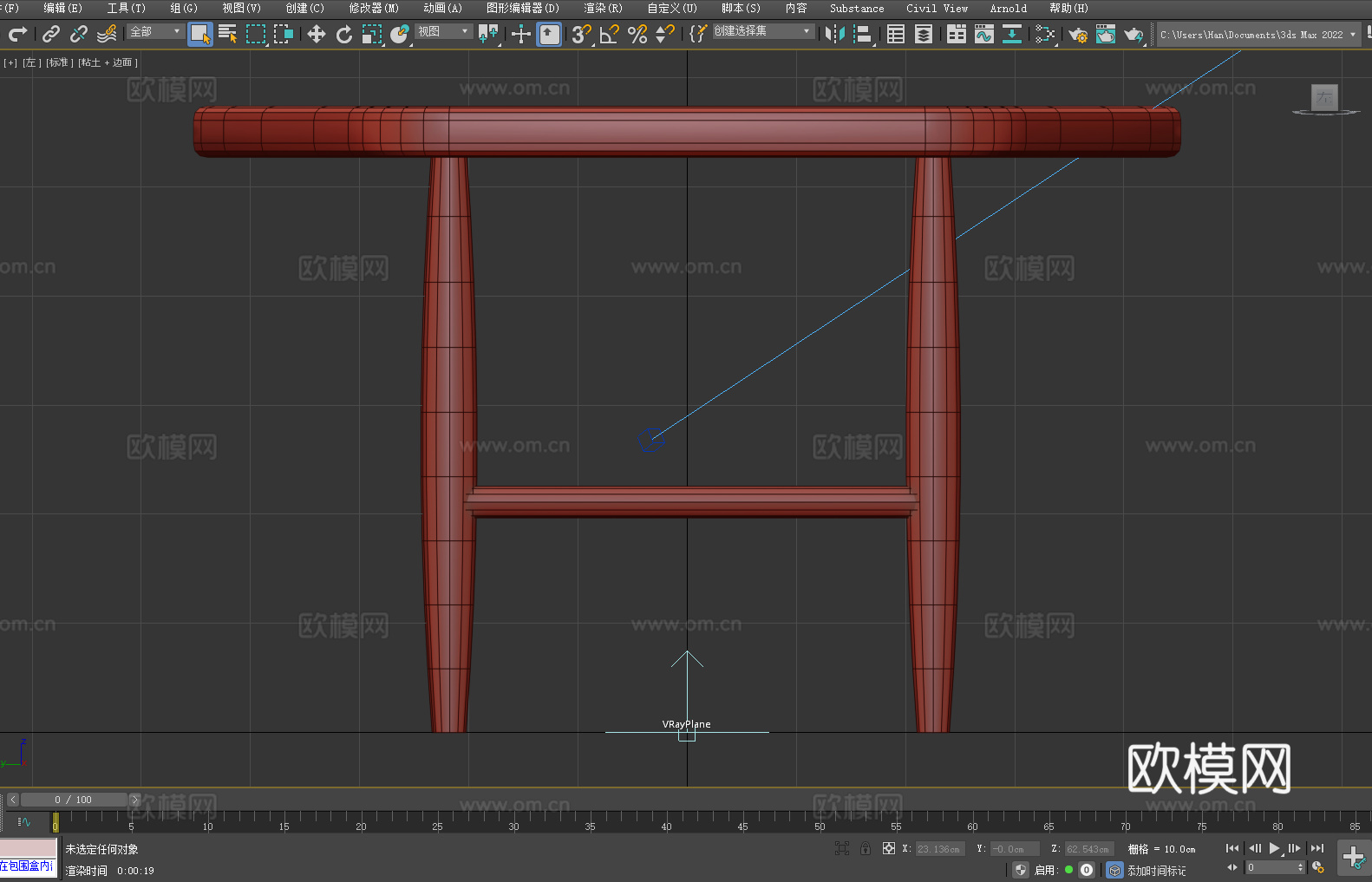Toggle the Percent Snap button

(637, 34)
